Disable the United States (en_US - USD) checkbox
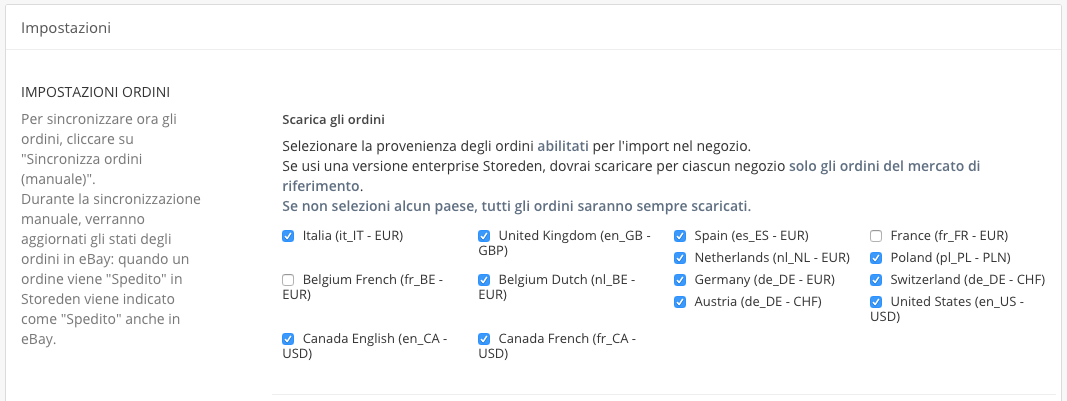Screen dimensions: 1067x401 tap(876, 302)
